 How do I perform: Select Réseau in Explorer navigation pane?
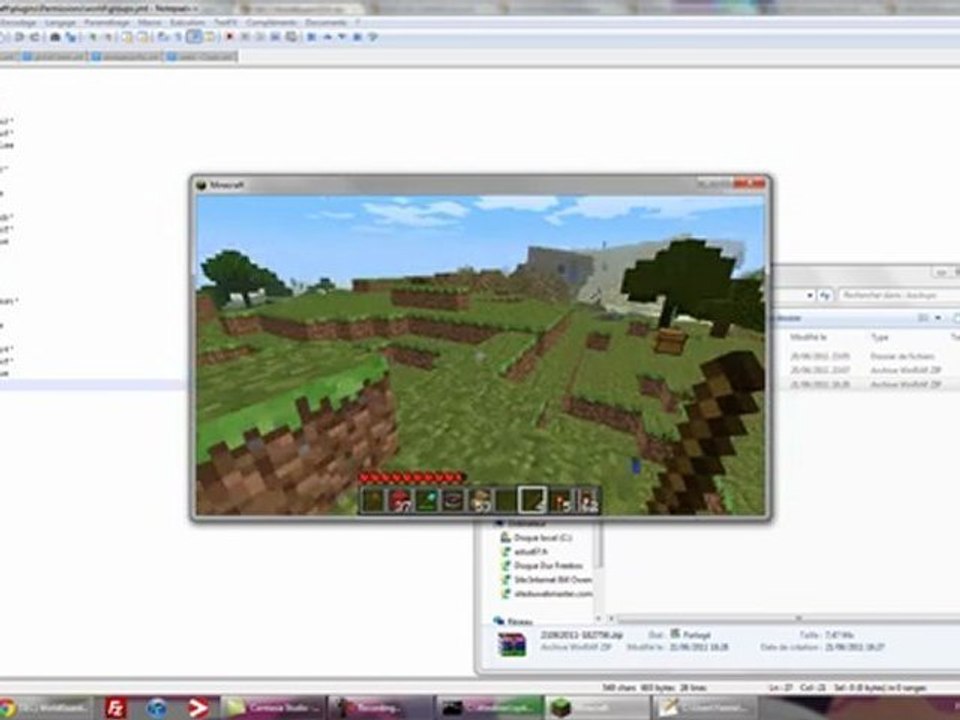[x=514, y=621]
